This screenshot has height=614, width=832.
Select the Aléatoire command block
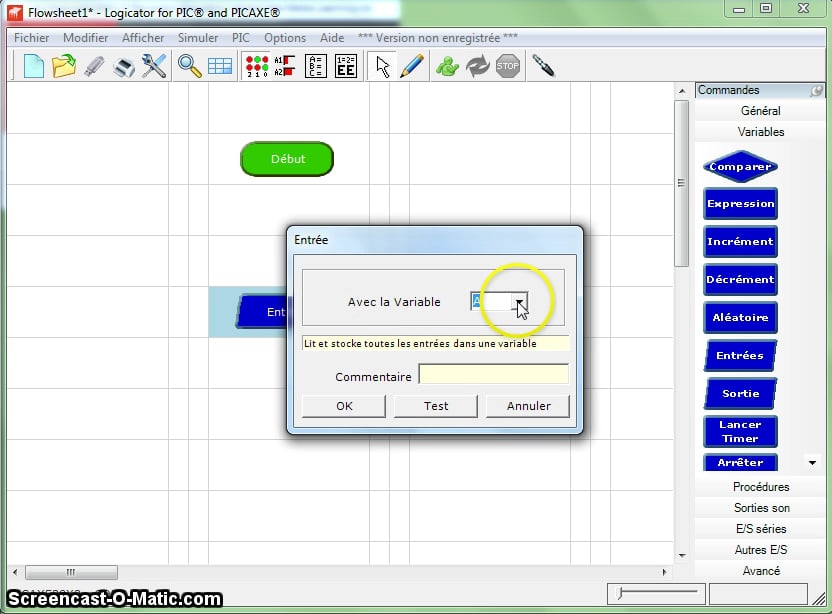tap(740, 317)
